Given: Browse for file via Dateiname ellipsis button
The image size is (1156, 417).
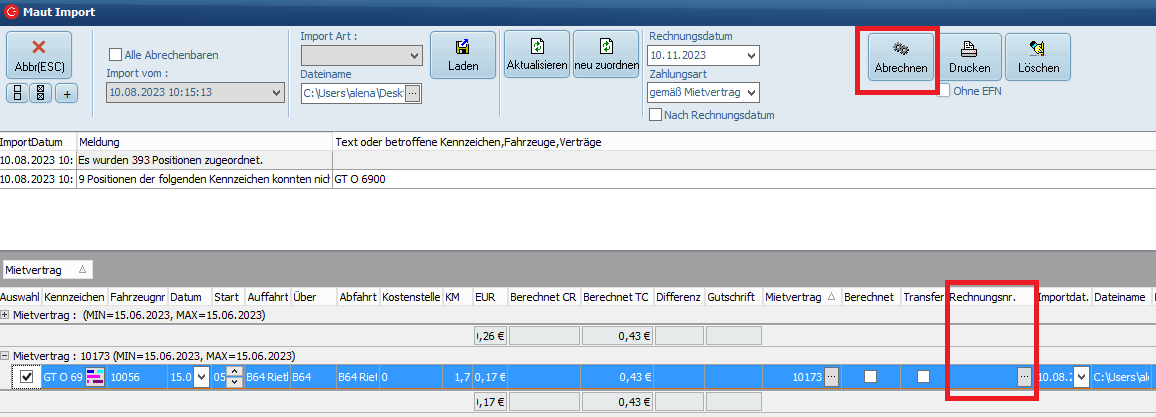Looking at the screenshot, I should (x=412, y=93).
